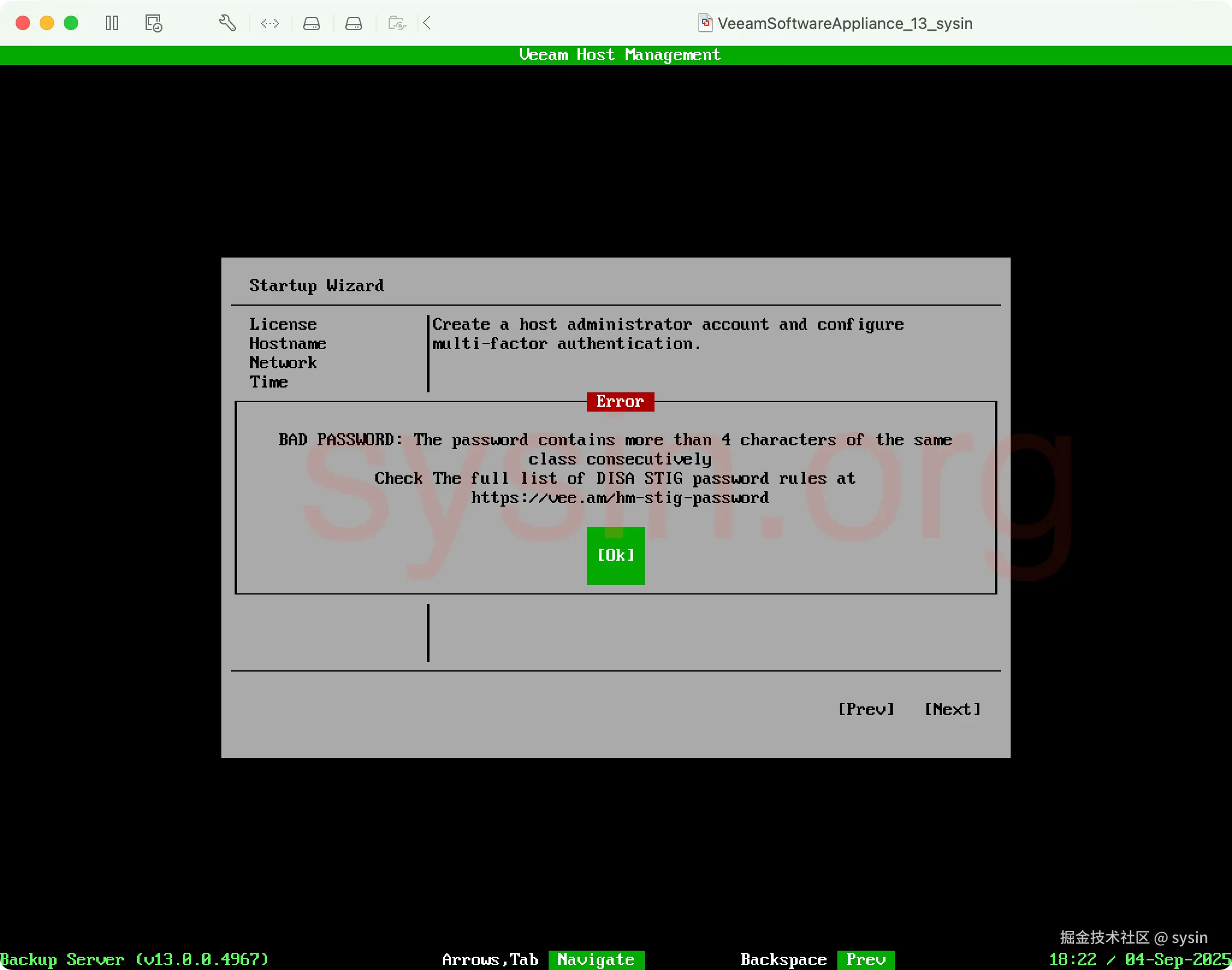
Task: Select Network step in wizard
Action: pos(283,363)
